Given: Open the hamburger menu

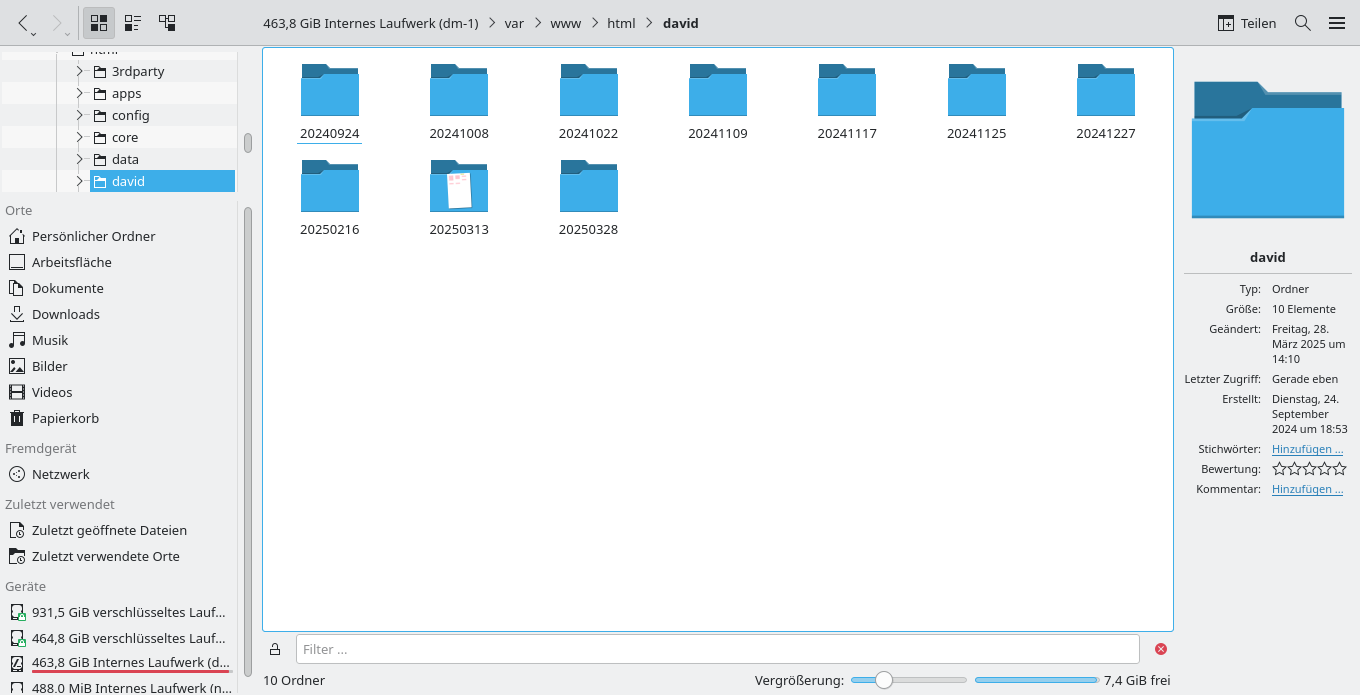Looking at the screenshot, I should point(1337,23).
